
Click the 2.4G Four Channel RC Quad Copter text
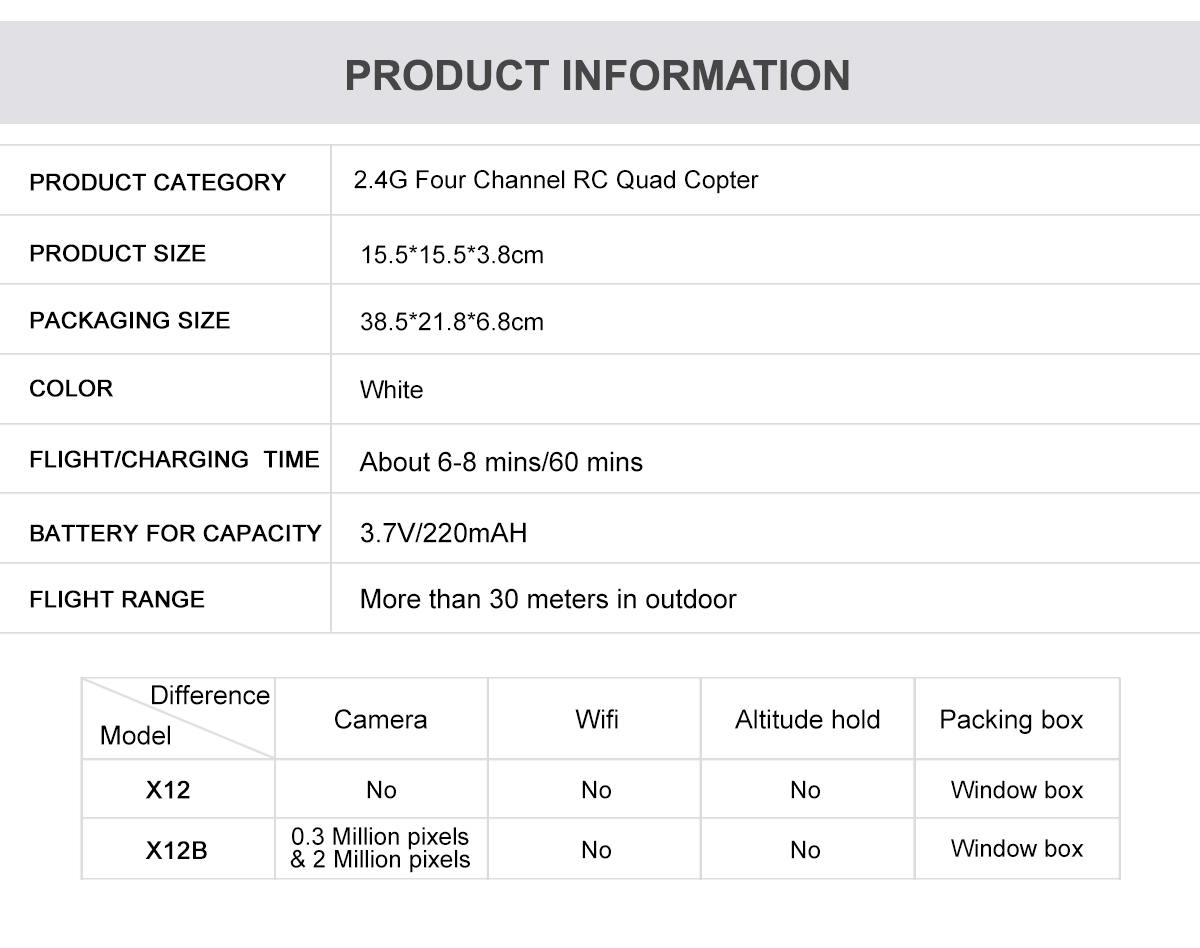point(556,180)
